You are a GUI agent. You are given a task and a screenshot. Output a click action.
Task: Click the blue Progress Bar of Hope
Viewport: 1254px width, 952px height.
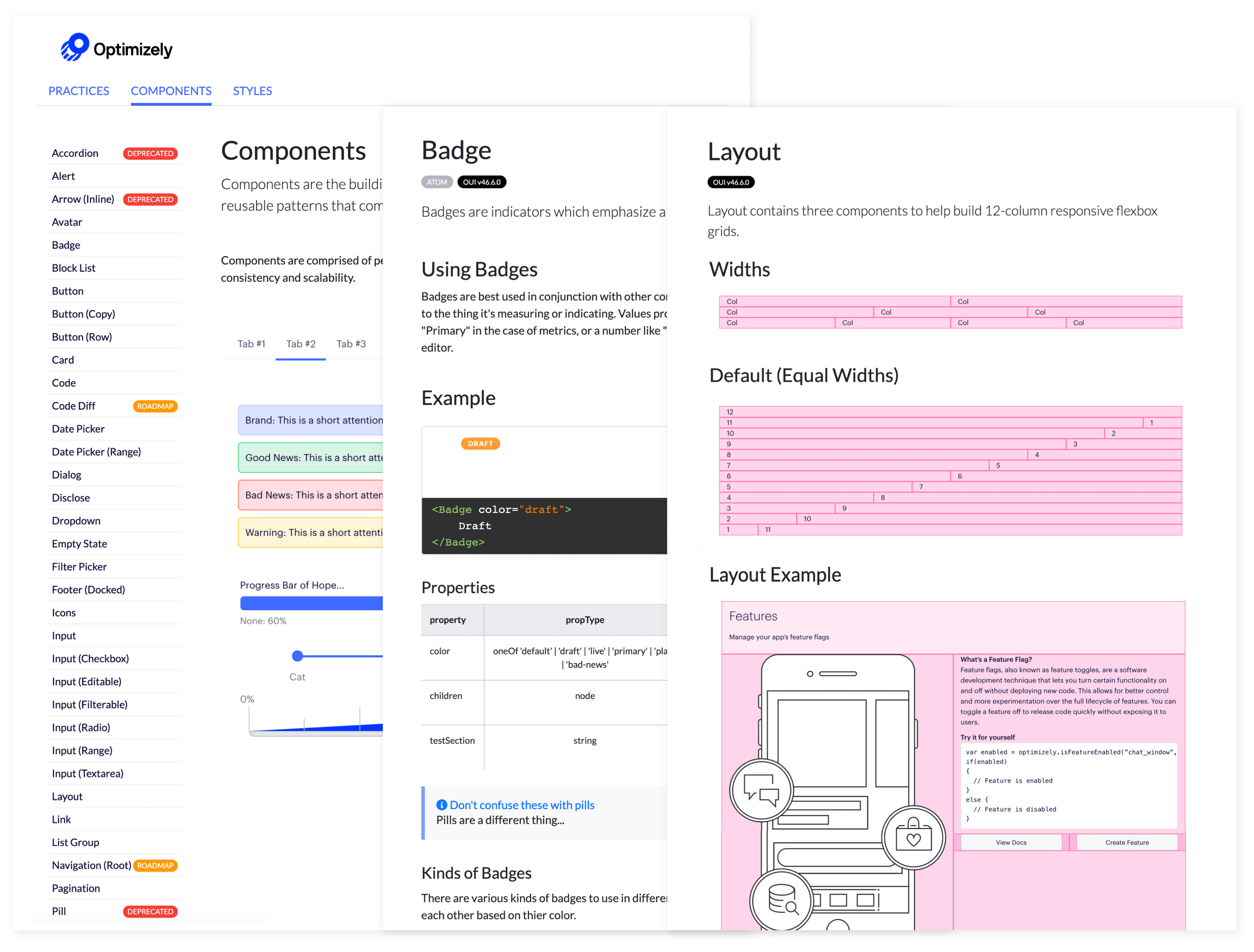311,603
